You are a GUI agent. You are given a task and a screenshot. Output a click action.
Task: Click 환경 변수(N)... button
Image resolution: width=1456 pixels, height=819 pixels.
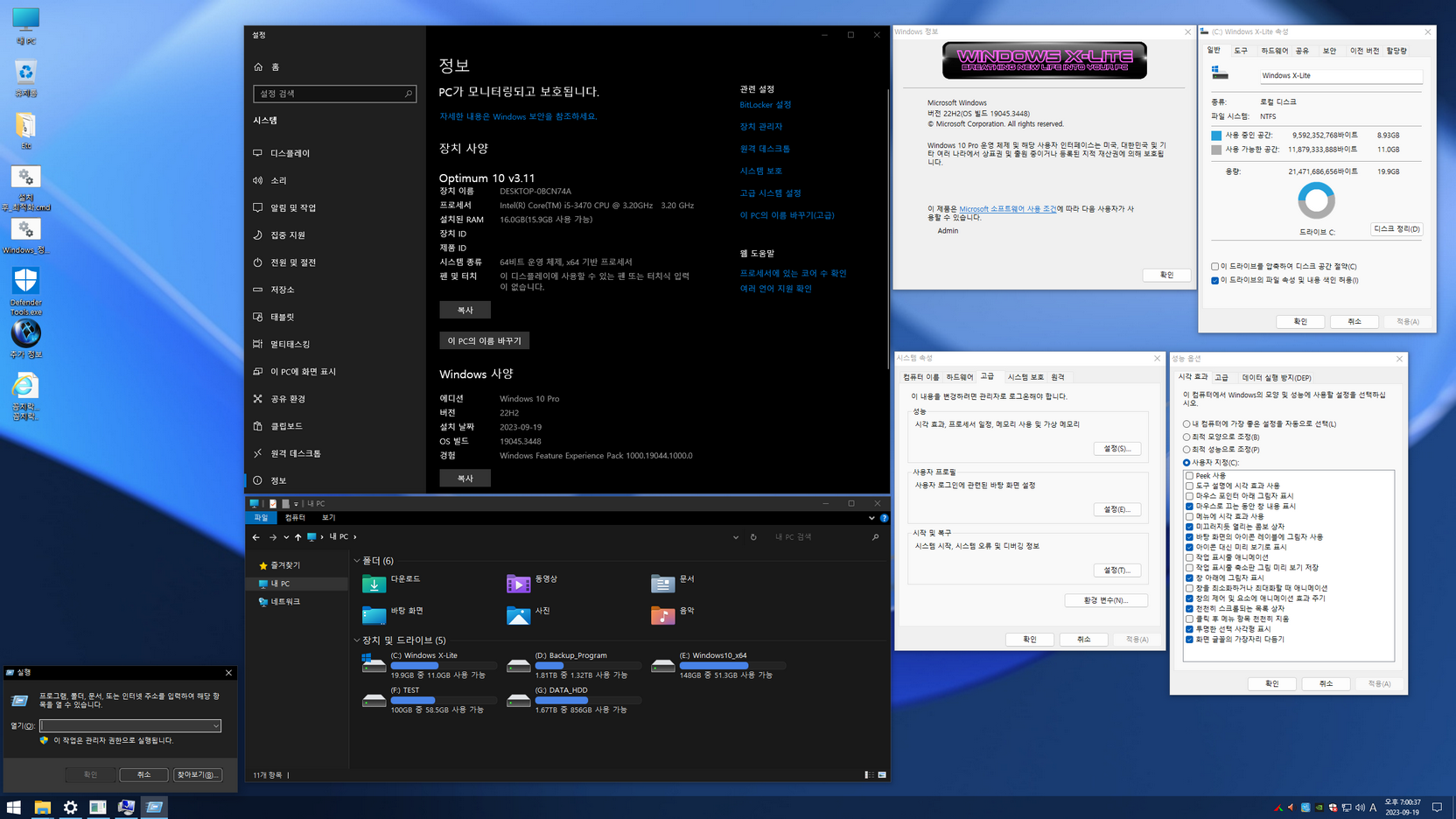(1106, 600)
